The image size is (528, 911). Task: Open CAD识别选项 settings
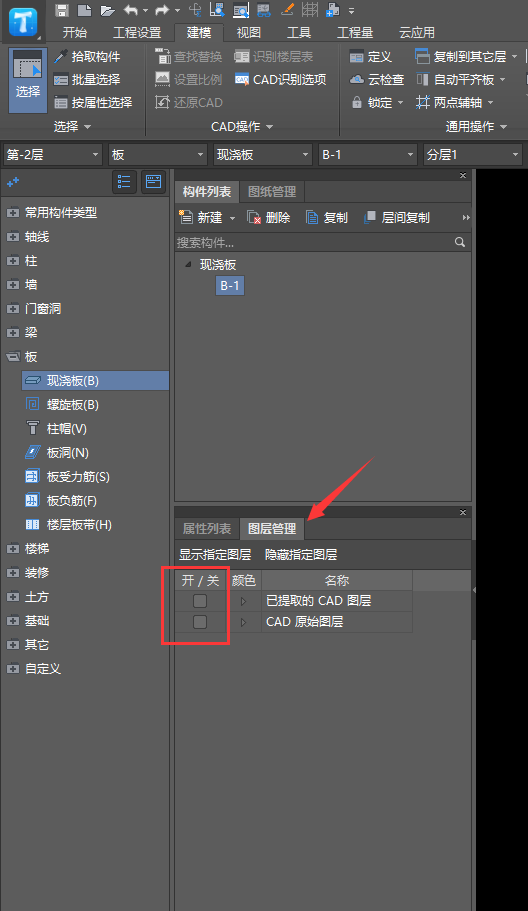(x=281, y=80)
